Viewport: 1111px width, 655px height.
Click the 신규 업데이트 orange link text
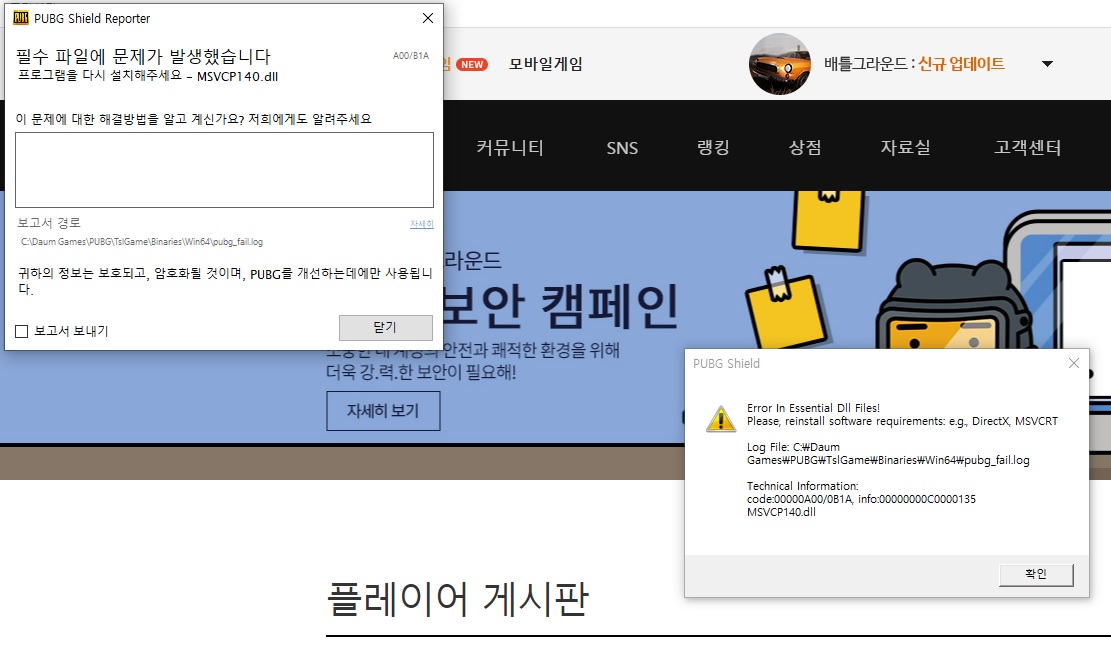[x=961, y=64]
